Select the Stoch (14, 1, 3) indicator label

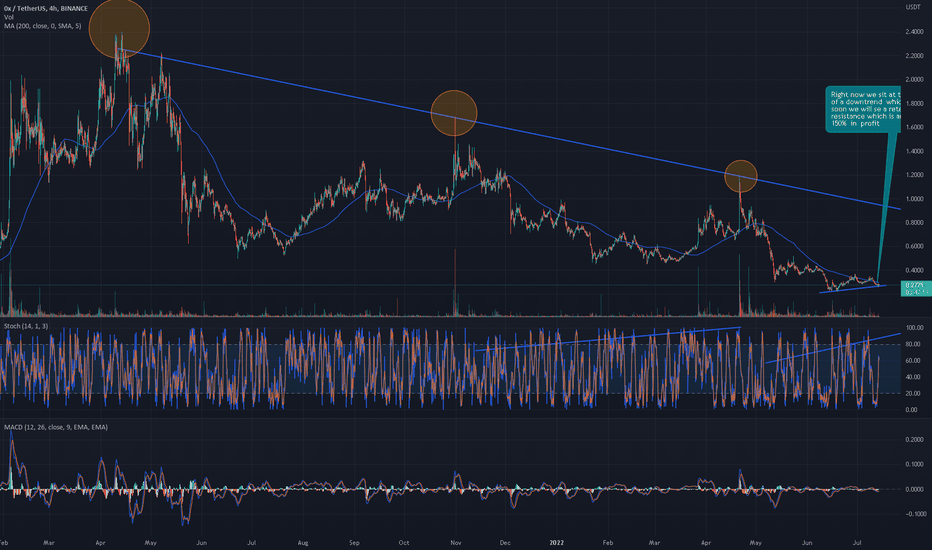tap(26, 326)
